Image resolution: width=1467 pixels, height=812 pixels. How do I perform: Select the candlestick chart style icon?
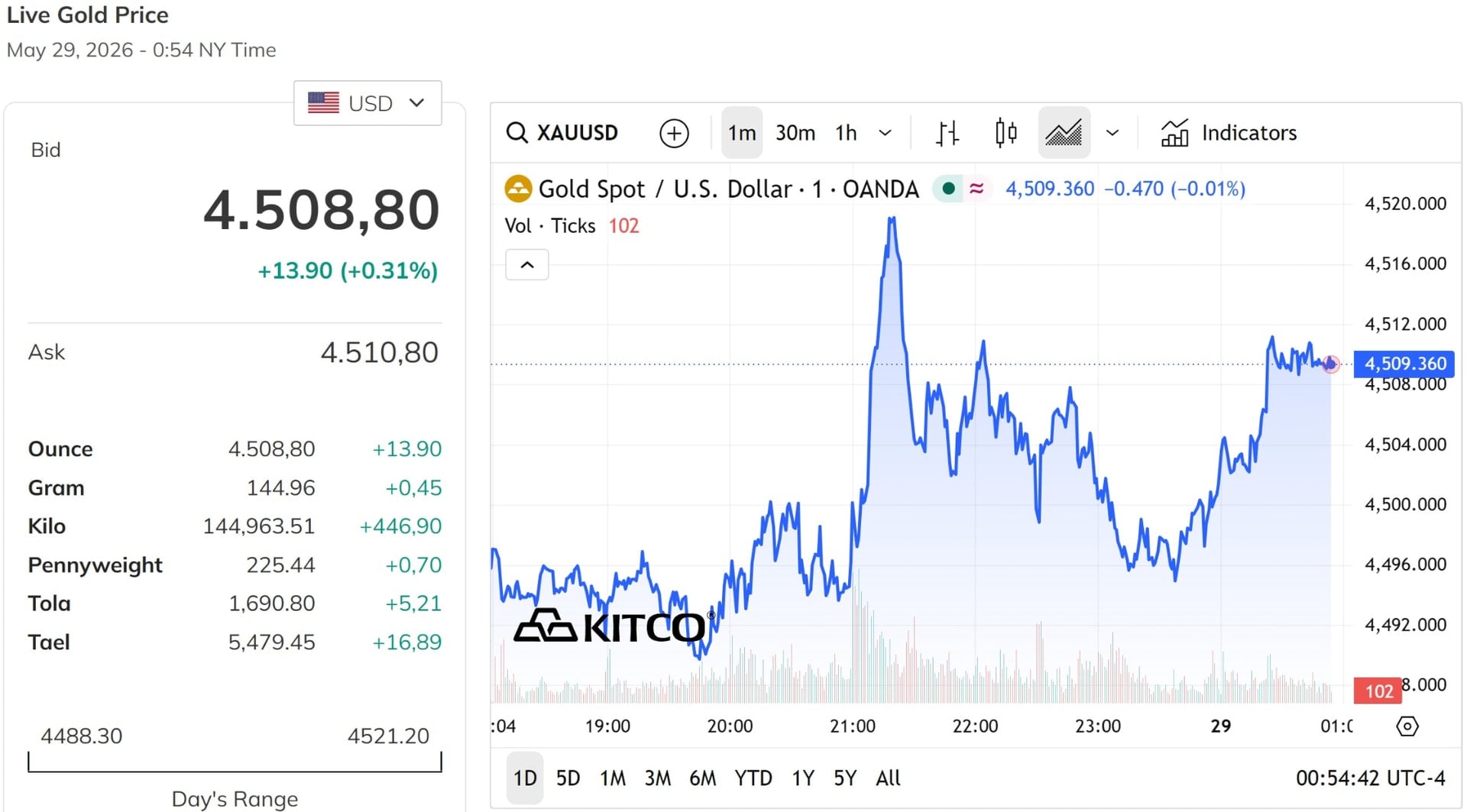point(1006,133)
